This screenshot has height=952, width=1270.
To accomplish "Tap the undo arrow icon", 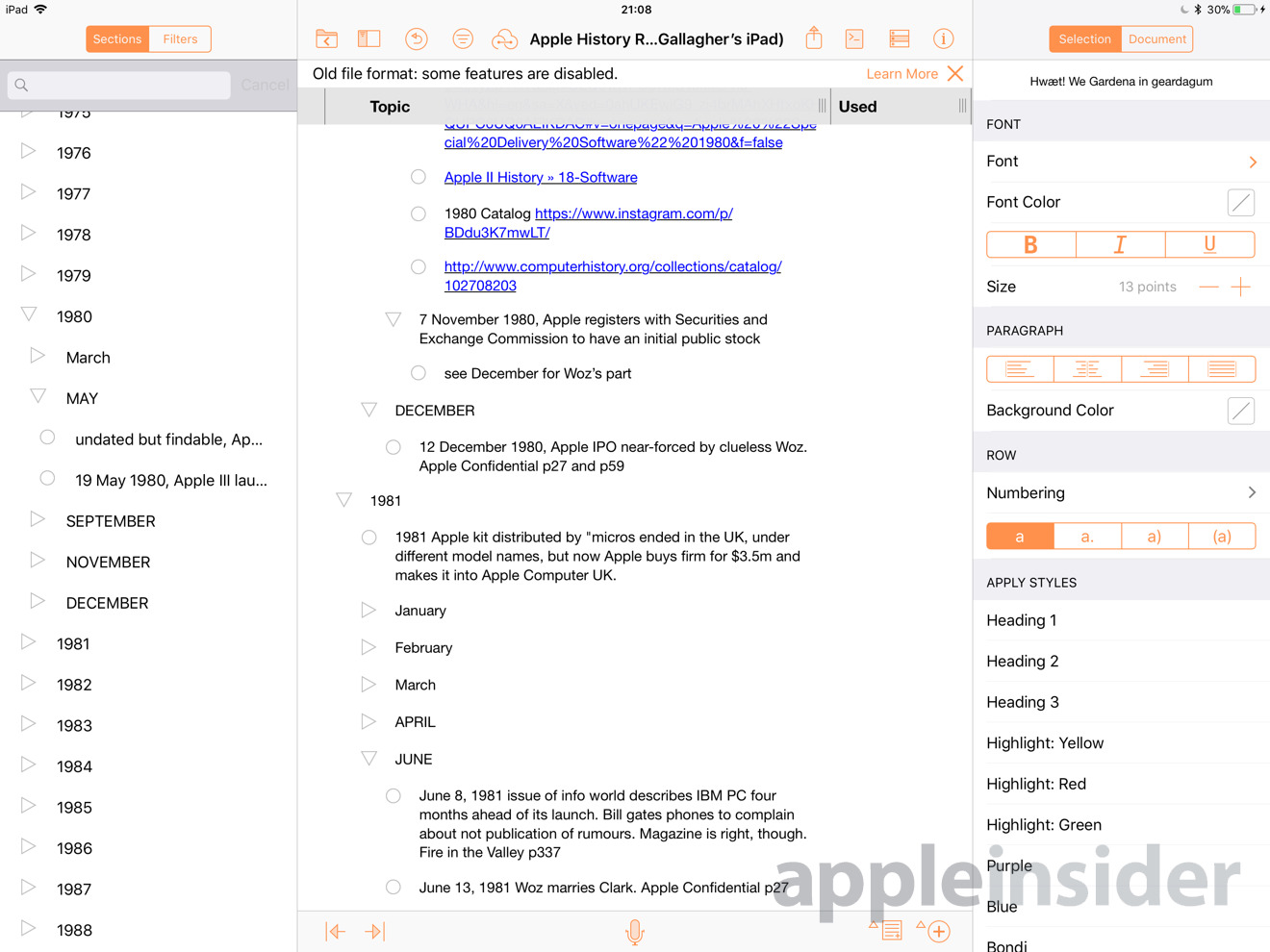I will [x=417, y=39].
